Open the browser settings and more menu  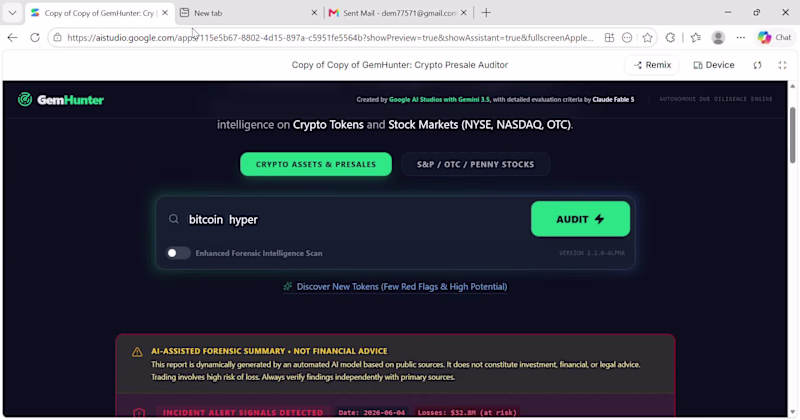pyautogui.click(x=741, y=37)
